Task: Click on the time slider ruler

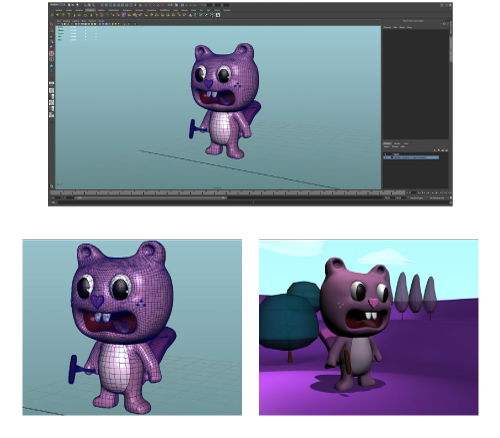Action: pyautogui.click(x=227, y=193)
